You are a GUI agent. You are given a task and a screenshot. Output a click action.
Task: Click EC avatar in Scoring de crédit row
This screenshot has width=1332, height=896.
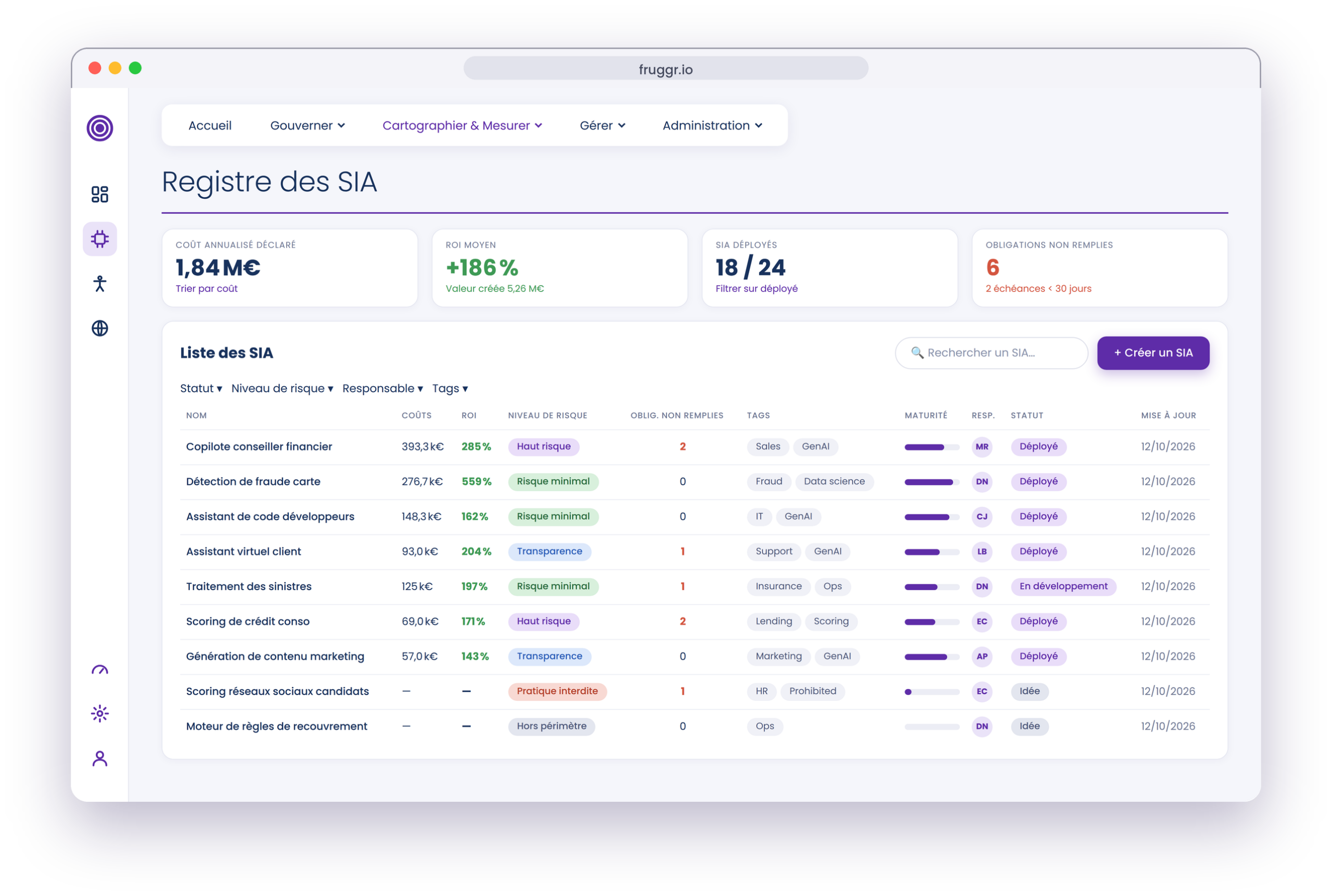tap(982, 622)
